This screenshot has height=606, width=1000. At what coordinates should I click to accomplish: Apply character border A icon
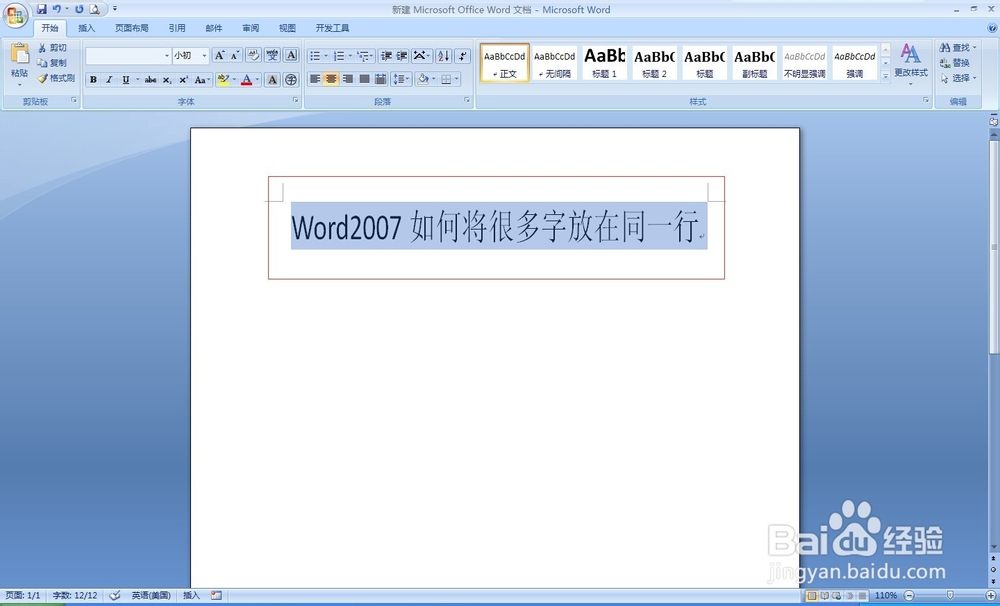point(291,55)
